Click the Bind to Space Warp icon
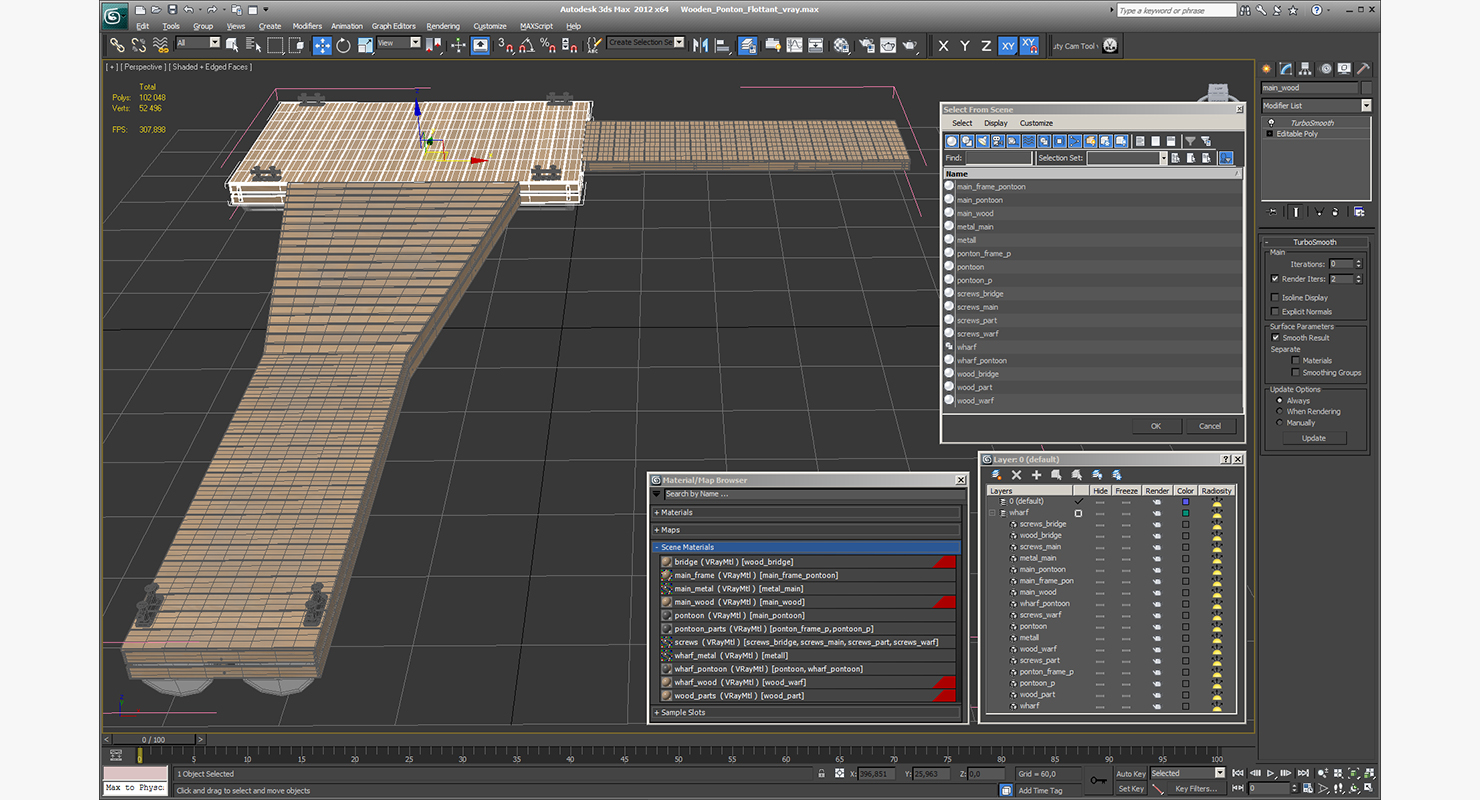The image size is (1480, 800). coord(161,45)
